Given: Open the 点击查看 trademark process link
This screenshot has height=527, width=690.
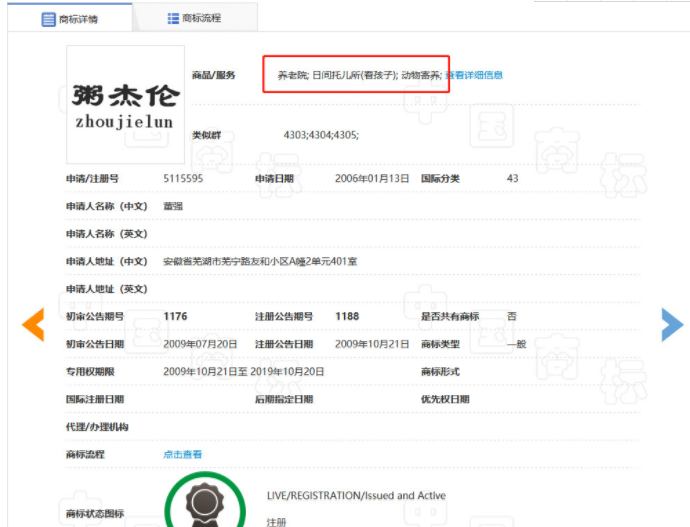Looking at the screenshot, I should (183, 454).
